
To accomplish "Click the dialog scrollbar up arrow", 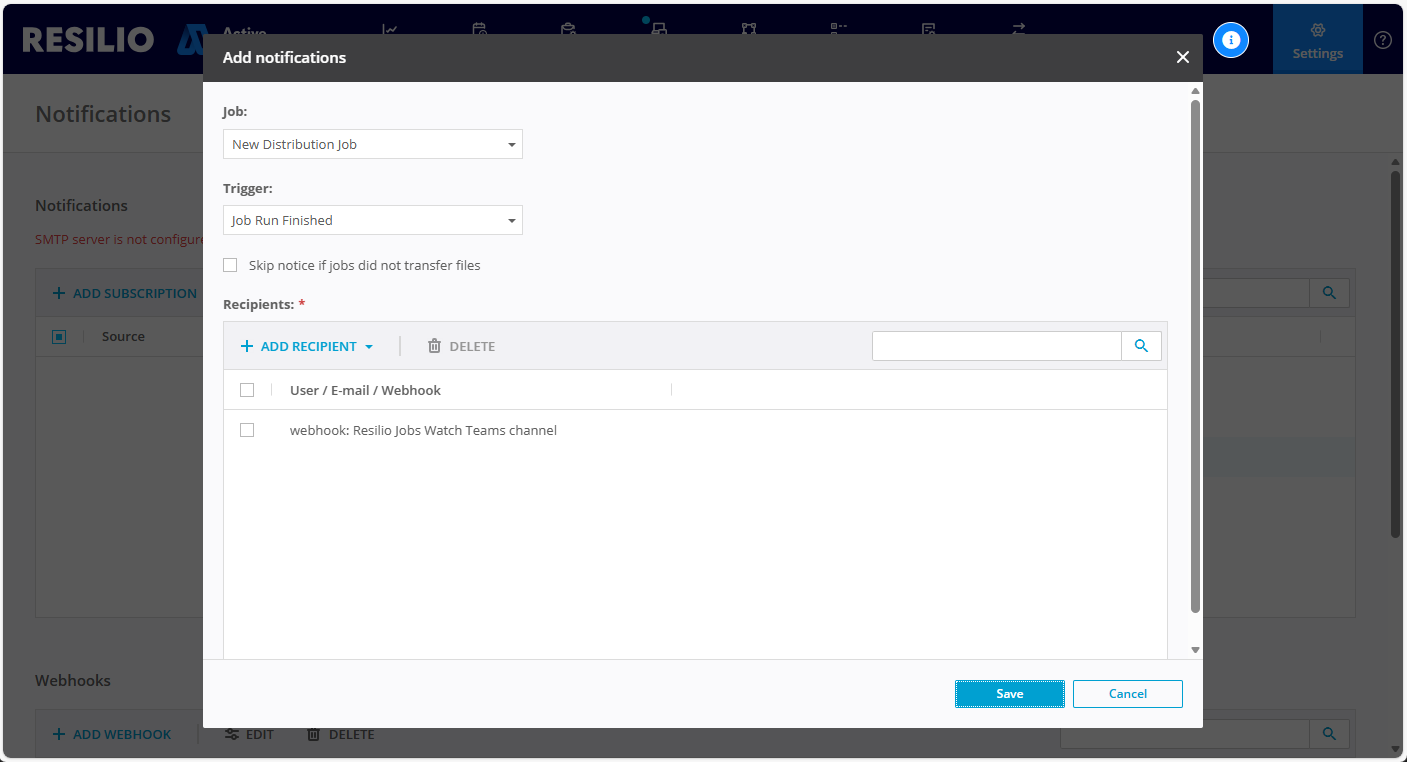I will pyautogui.click(x=1195, y=91).
